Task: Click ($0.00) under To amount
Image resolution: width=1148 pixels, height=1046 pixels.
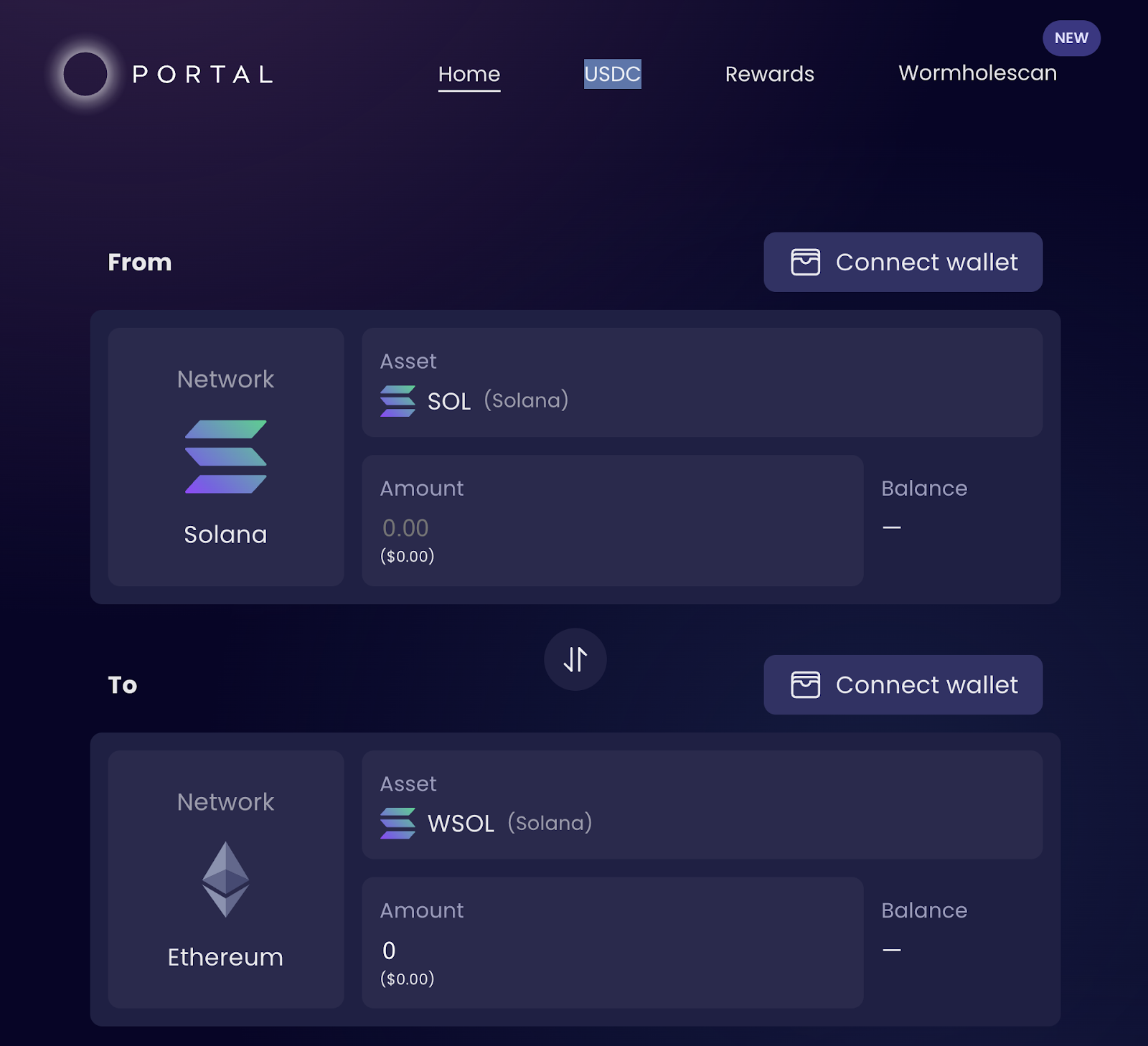Action: click(x=407, y=979)
